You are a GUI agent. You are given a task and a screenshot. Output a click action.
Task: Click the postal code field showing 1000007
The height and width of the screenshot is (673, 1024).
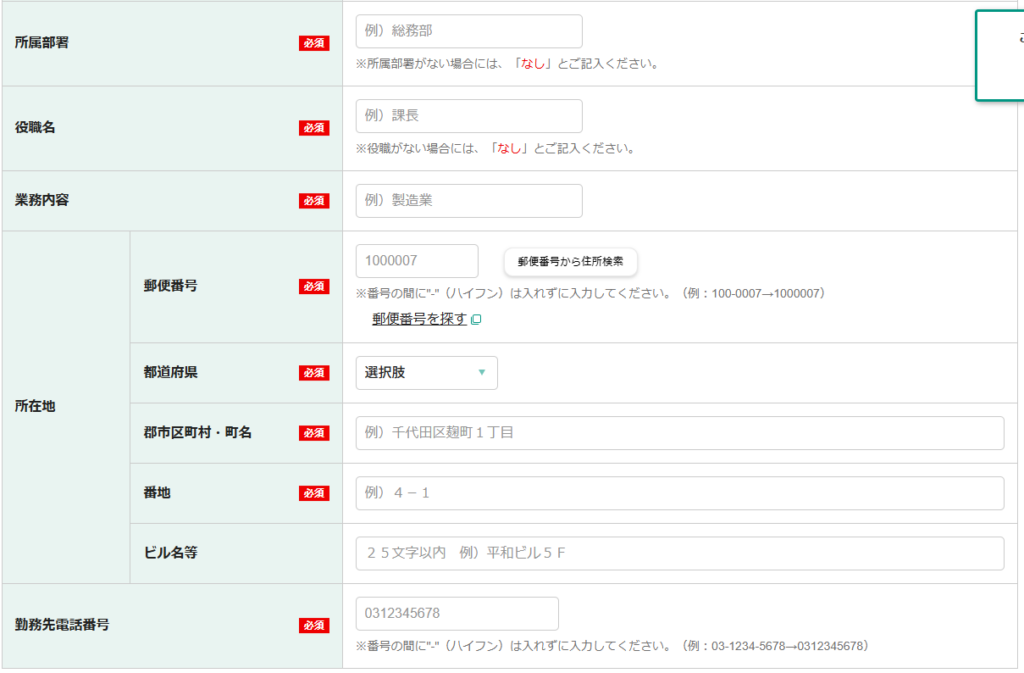(x=417, y=261)
